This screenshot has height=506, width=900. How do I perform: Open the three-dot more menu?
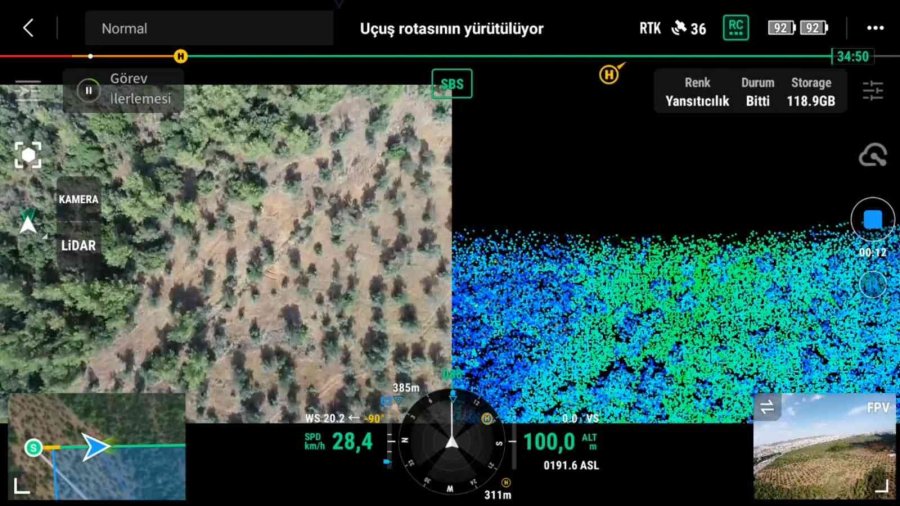coord(875,28)
